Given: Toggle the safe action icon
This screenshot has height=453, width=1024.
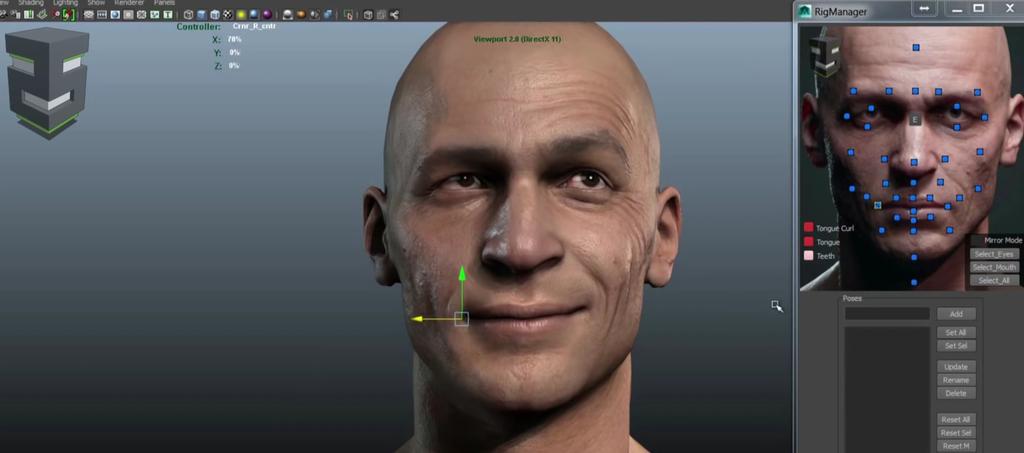Looking at the screenshot, I should point(155,14).
